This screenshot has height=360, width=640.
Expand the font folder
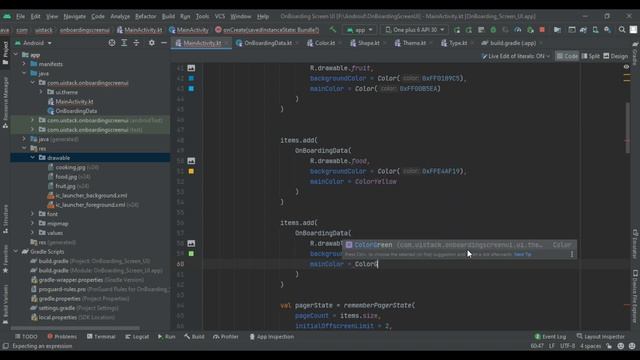tap(33, 214)
